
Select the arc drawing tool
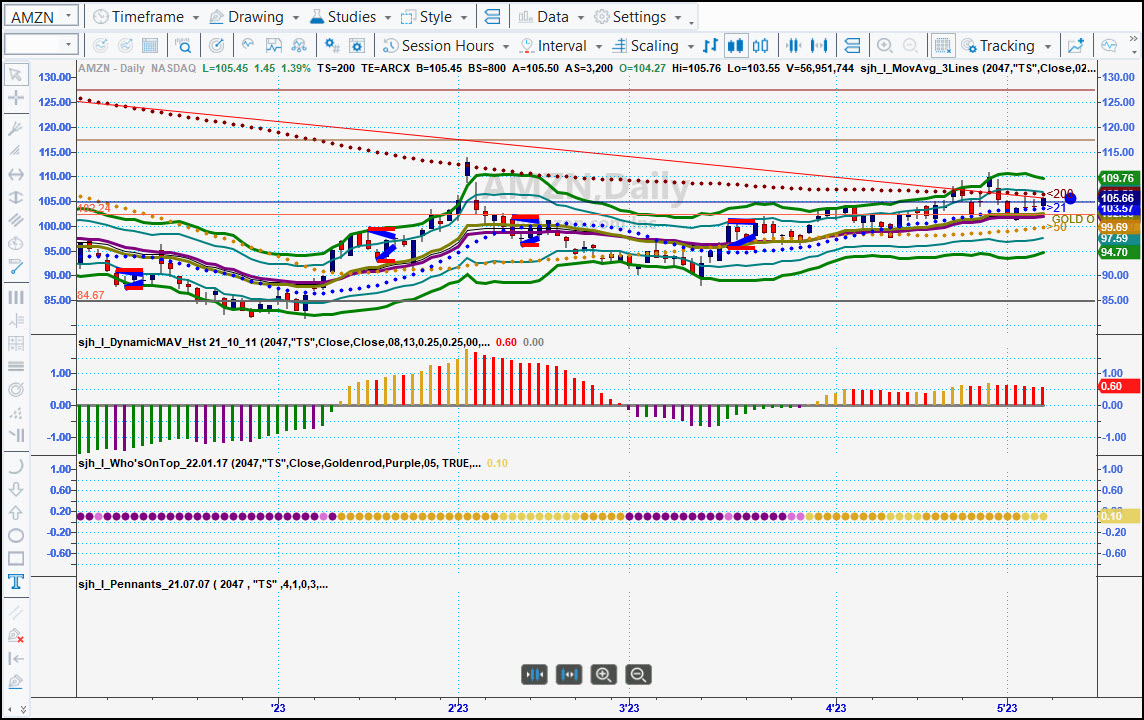tap(15, 466)
